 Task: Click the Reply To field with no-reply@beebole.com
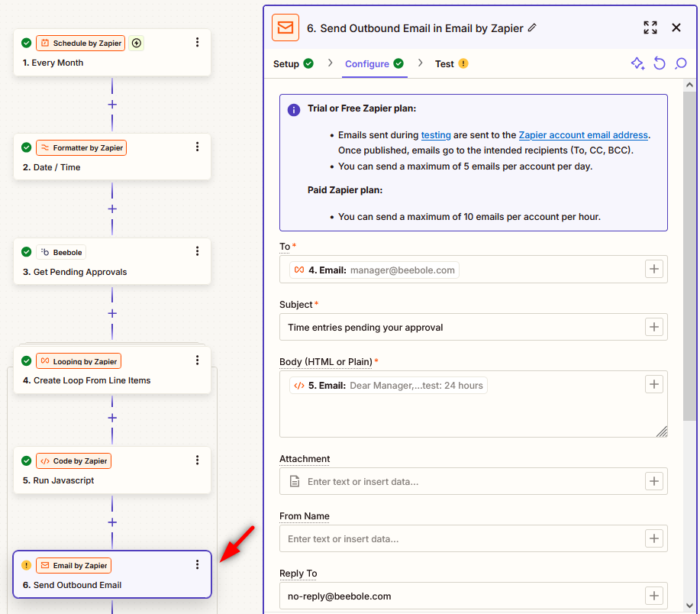coord(473,596)
